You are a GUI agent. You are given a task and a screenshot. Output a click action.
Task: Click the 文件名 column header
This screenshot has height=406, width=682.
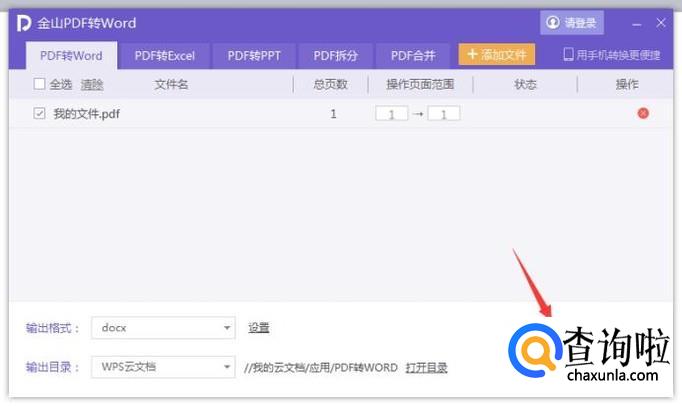[x=171, y=84]
